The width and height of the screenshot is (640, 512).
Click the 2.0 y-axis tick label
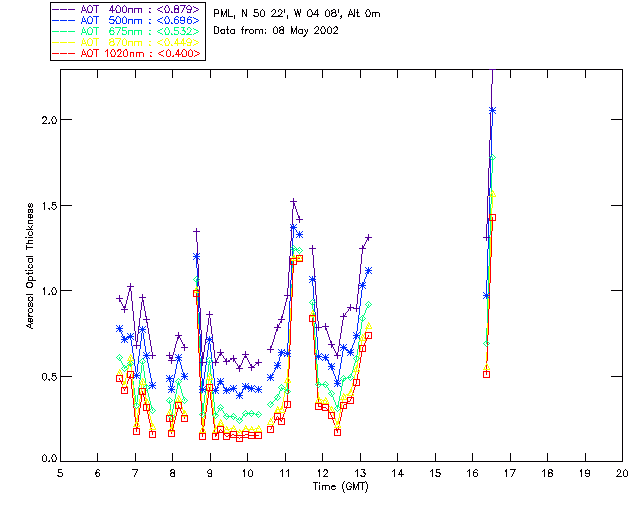pyautogui.click(x=49, y=120)
